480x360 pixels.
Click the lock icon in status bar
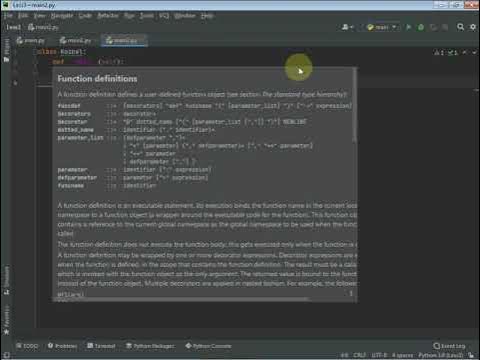[471, 355]
